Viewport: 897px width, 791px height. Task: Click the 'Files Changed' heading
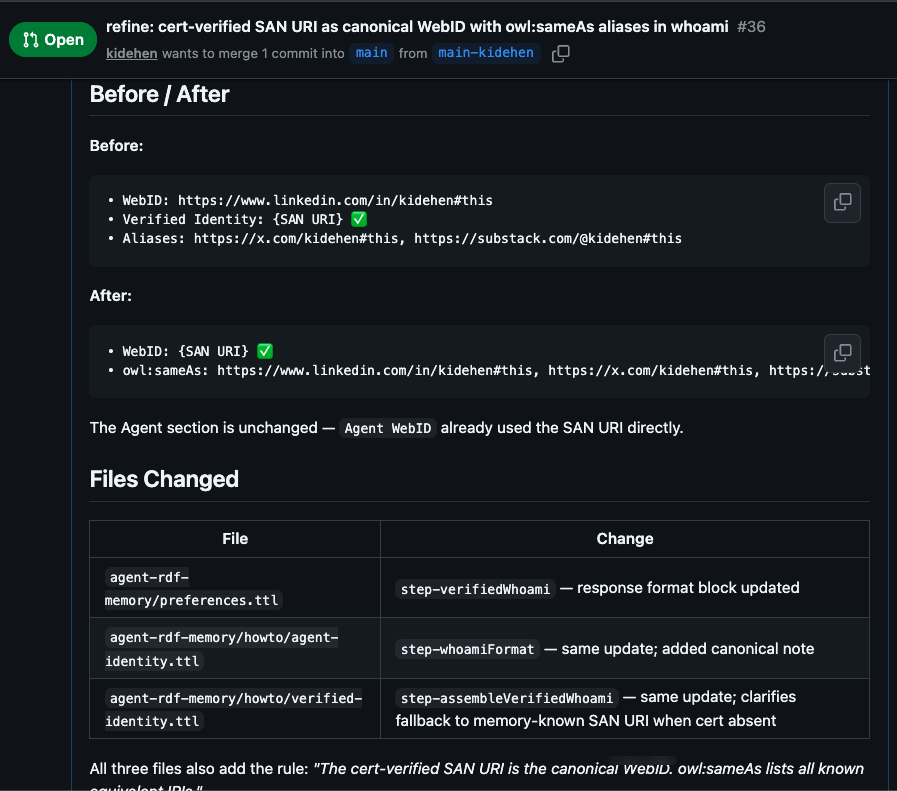(164, 479)
